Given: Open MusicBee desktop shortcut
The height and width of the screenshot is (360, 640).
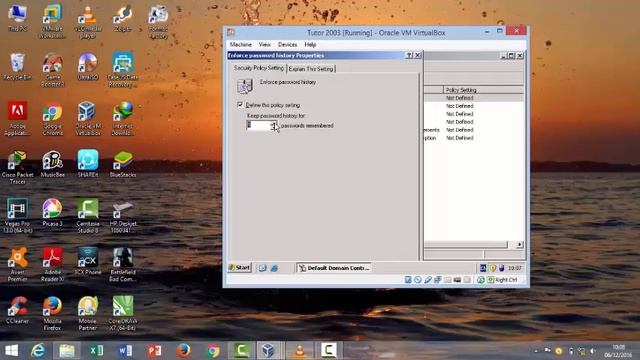Looking at the screenshot, I should (52, 164).
